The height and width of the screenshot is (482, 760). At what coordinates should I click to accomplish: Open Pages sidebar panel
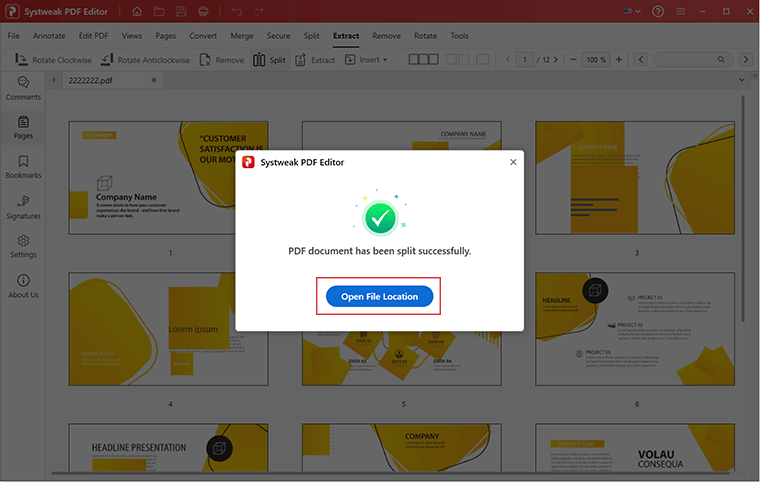[23, 128]
